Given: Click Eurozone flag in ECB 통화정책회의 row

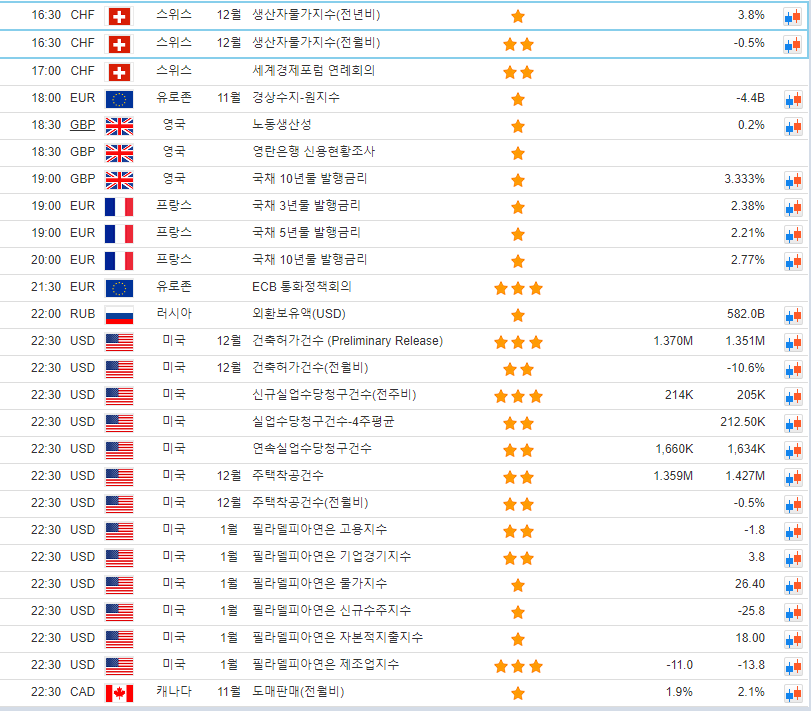Looking at the screenshot, I should (x=119, y=288).
